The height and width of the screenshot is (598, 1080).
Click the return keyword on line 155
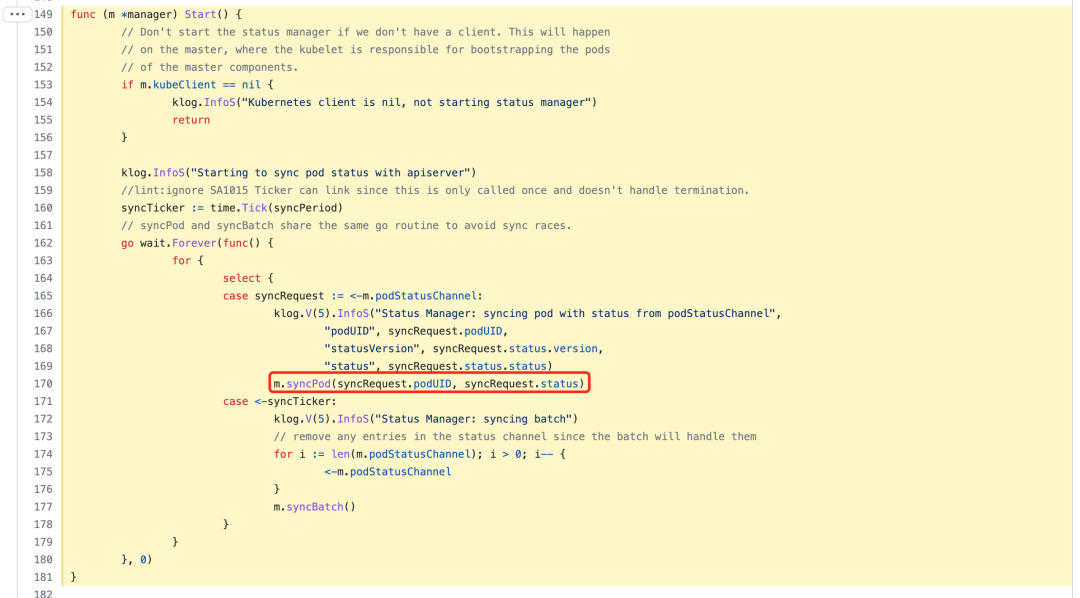point(191,120)
